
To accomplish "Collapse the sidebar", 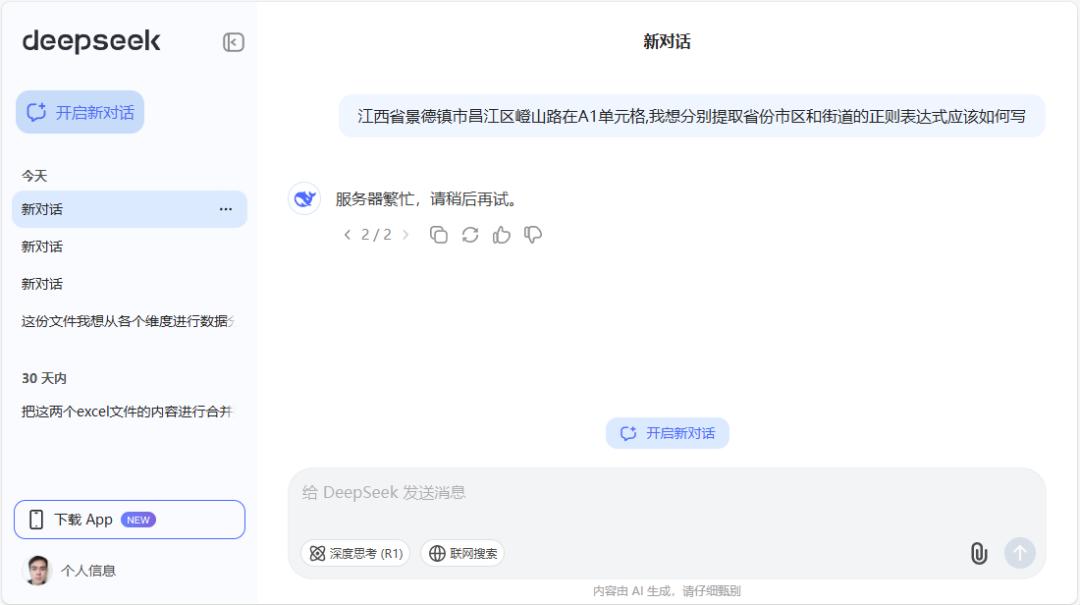I will click(232, 41).
